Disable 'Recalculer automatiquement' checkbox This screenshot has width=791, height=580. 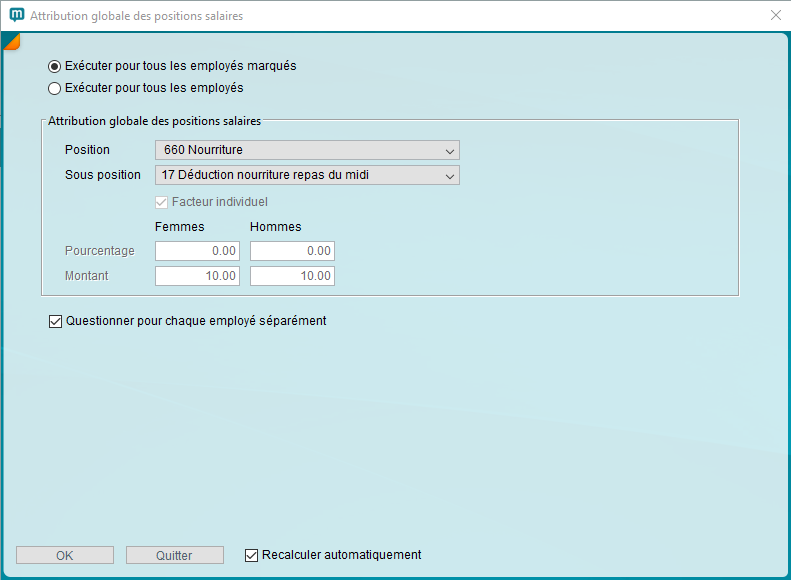pyautogui.click(x=252, y=555)
